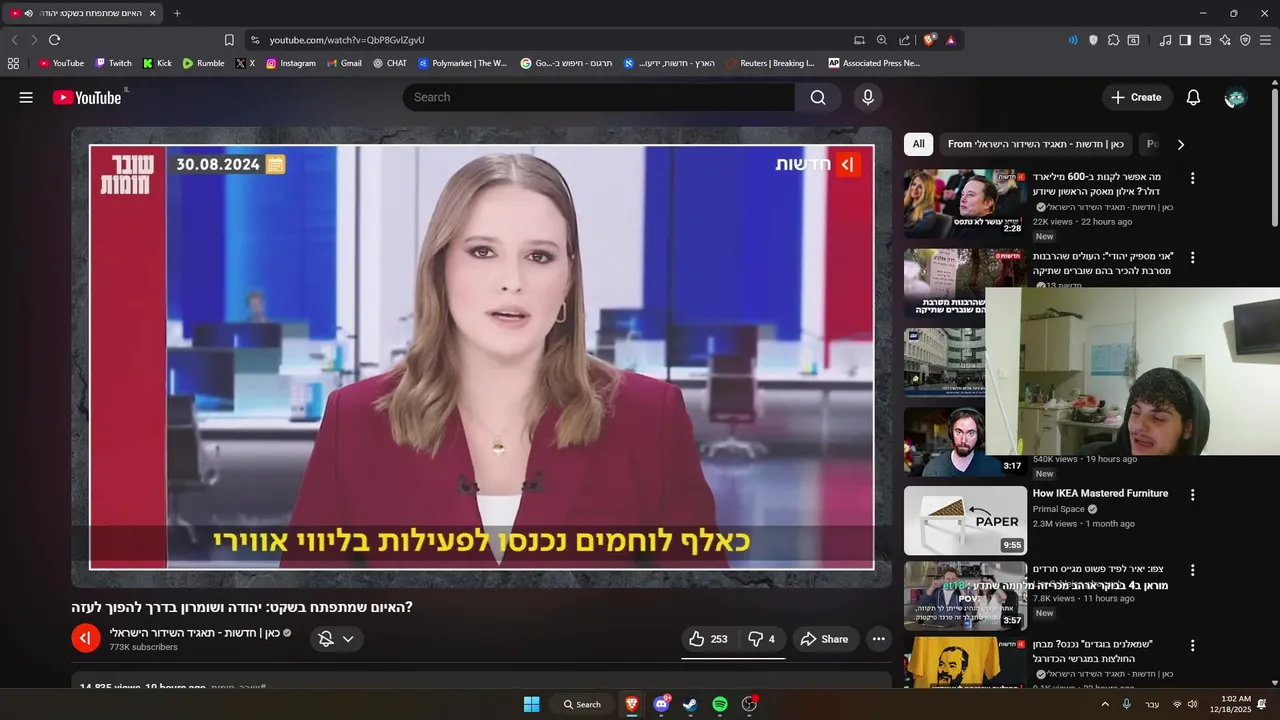Click the Share button under video
The image size is (1280, 720).
[824, 639]
